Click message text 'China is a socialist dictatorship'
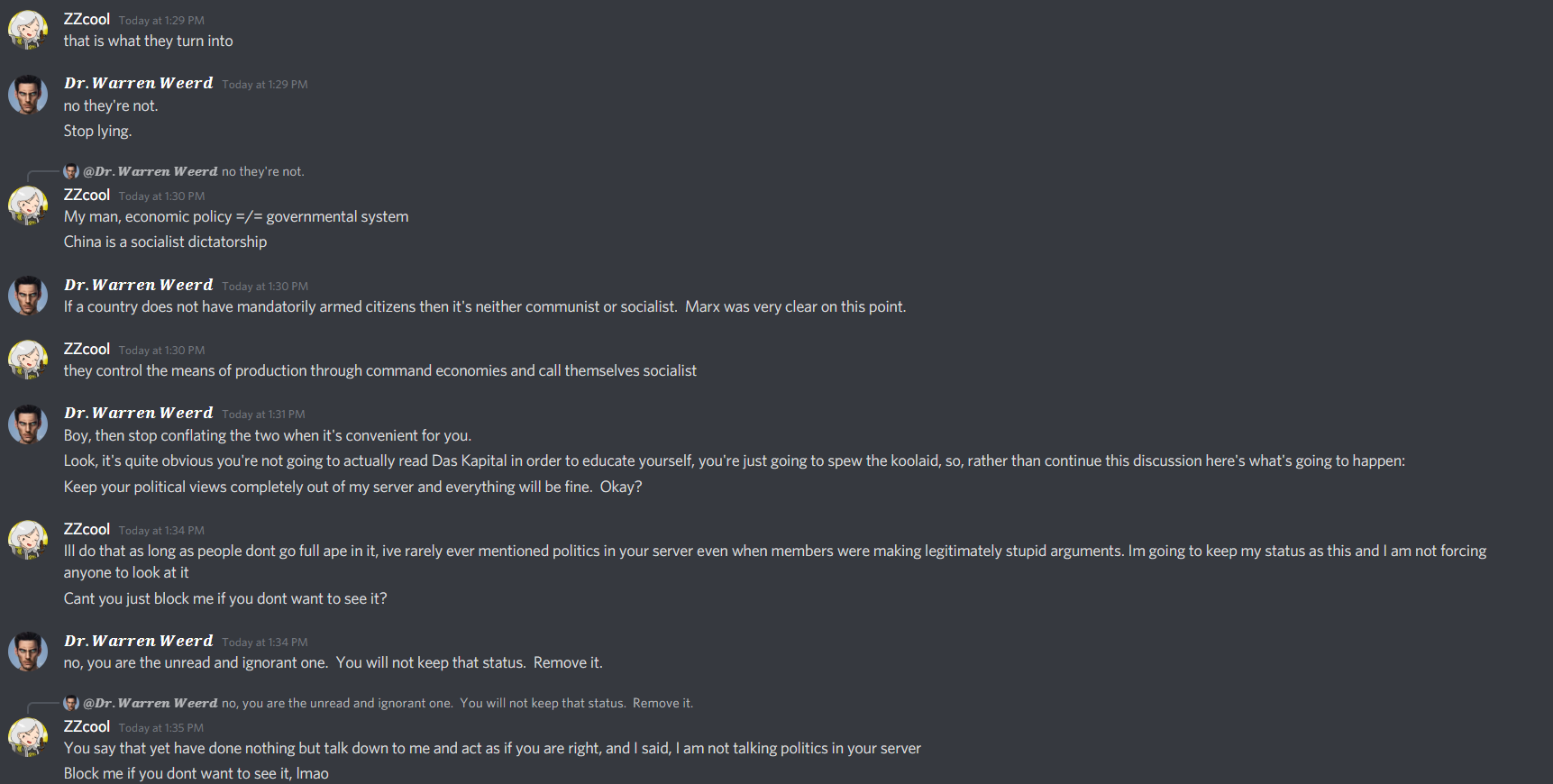This screenshot has height=784, width=1553. click(x=165, y=242)
